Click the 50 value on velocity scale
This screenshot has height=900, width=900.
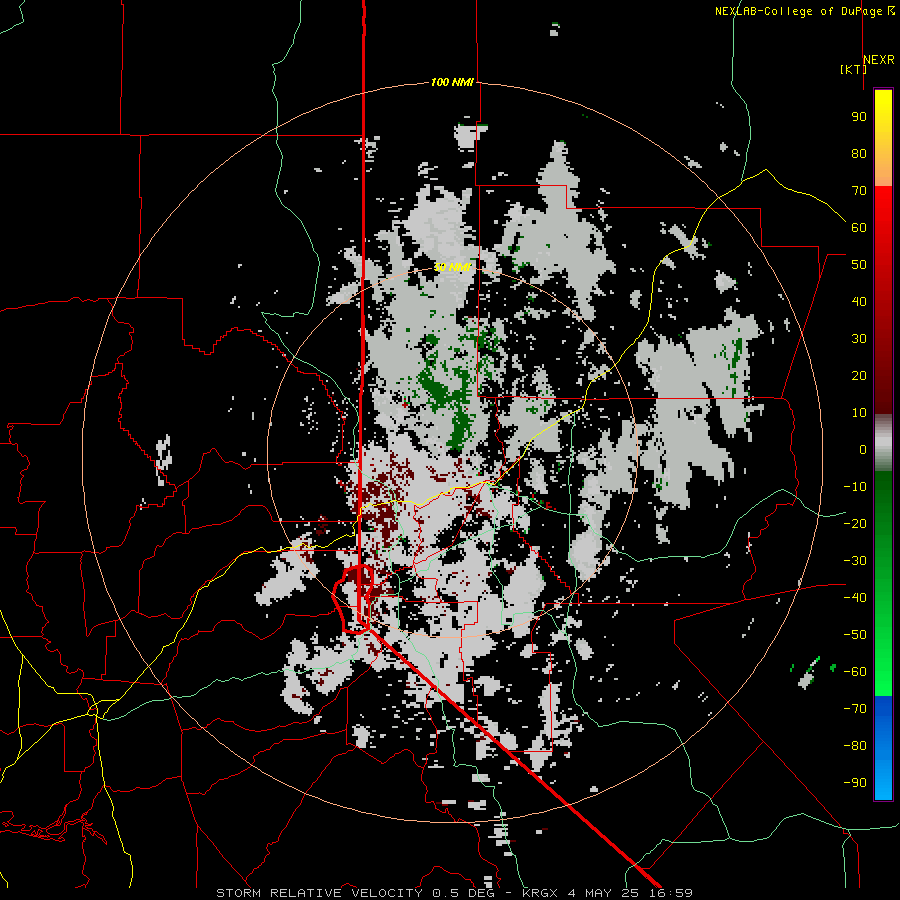click(x=859, y=265)
